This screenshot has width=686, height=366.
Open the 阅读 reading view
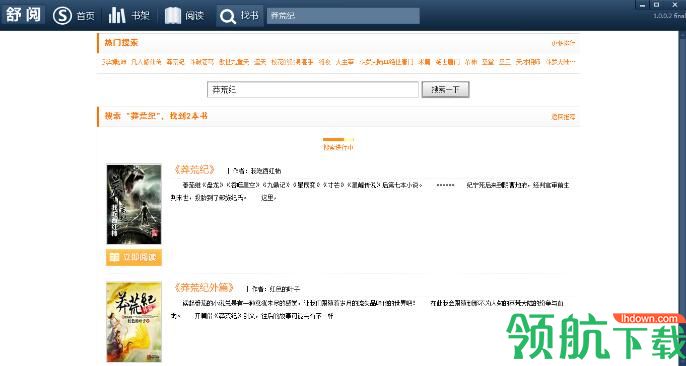pyautogui.click(x=184, y=16)
